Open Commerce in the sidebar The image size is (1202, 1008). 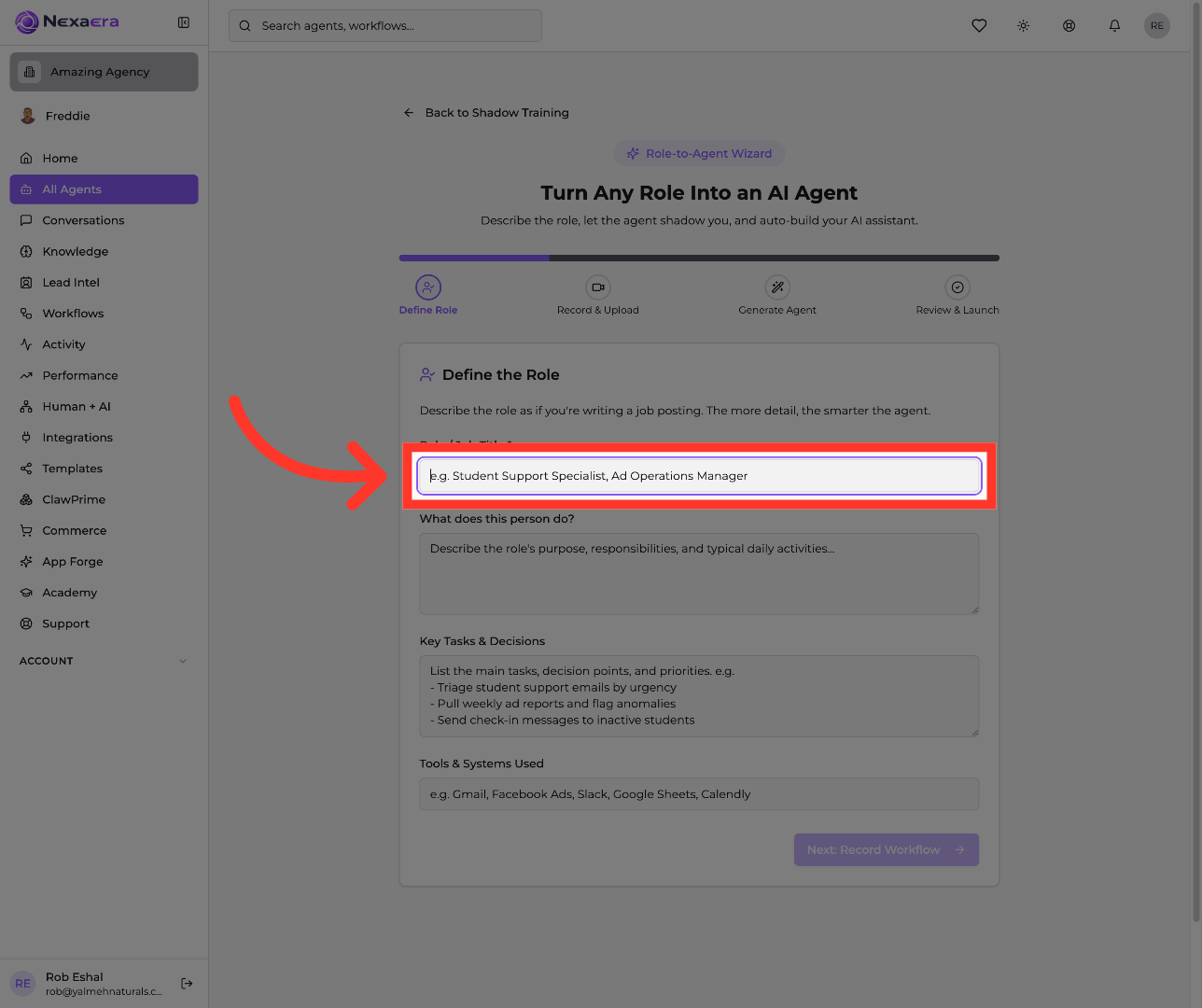(x=104, y=531)
